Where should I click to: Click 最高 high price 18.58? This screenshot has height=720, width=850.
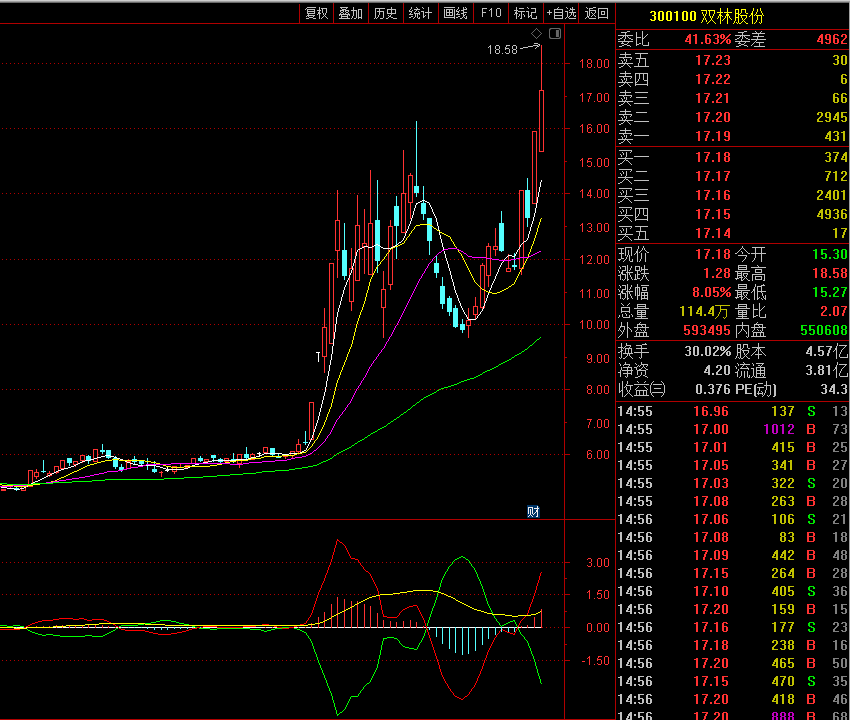tap(829, 273)
